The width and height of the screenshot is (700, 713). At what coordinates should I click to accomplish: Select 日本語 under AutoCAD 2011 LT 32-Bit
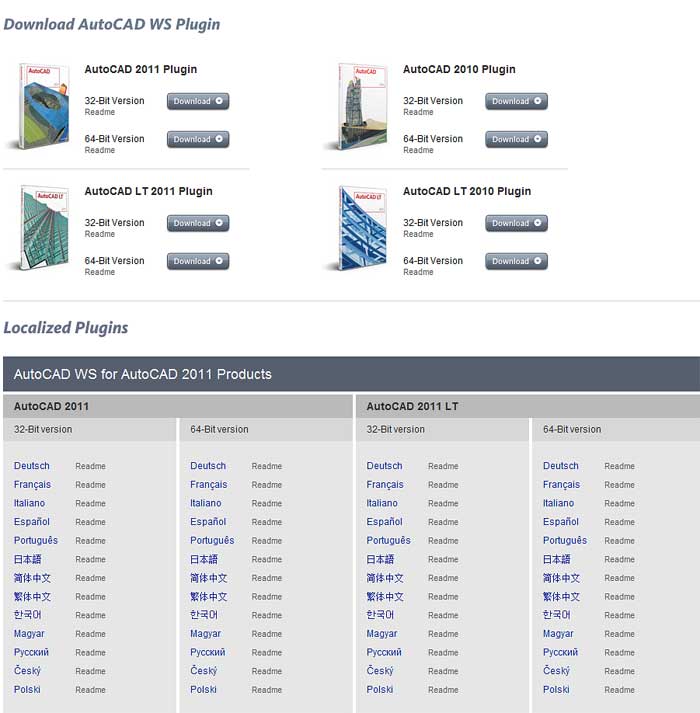(380, 559)
